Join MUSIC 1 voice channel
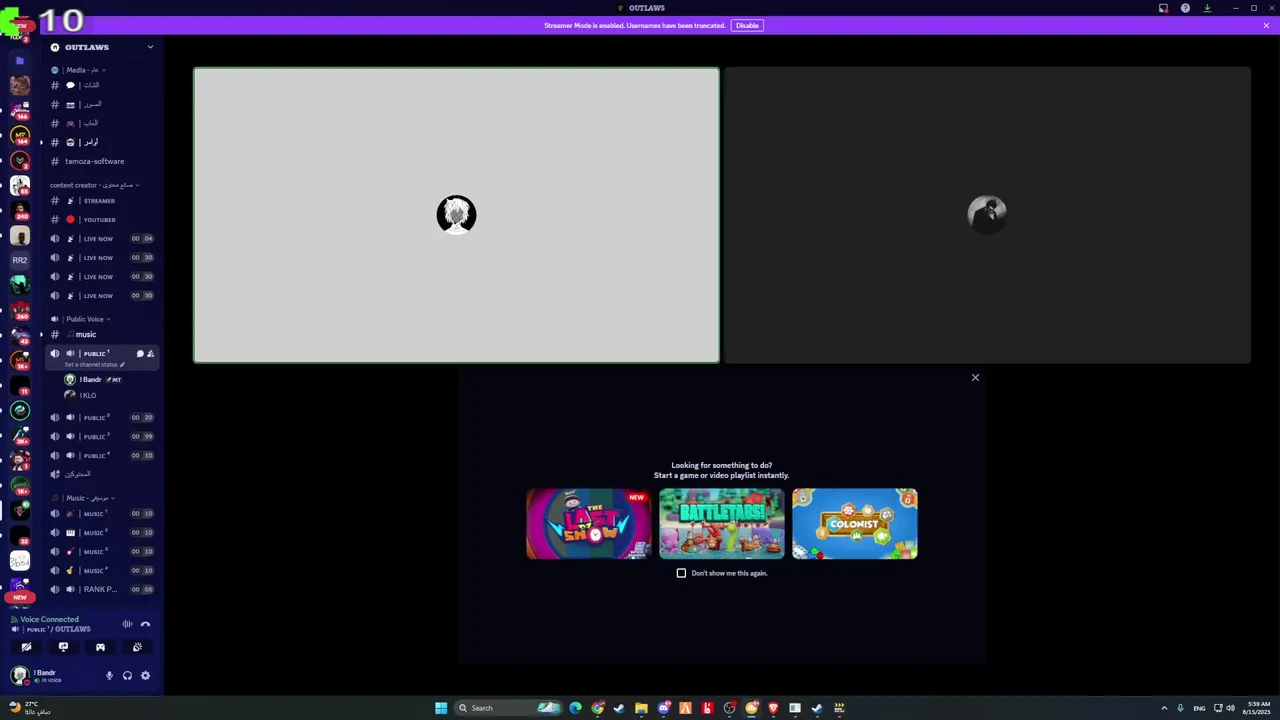The width and height of the screenshot is (1280, 720). tap(102, 513)
